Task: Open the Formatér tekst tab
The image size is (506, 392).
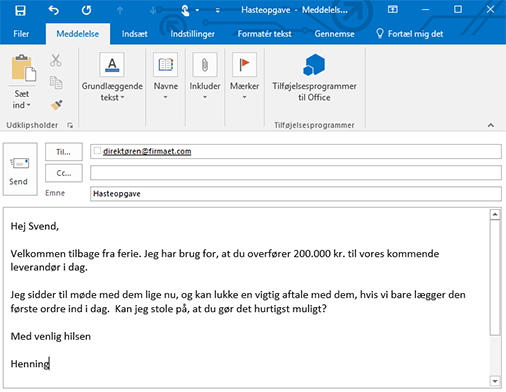Action: pyautogui.click(x=264, y=34)
